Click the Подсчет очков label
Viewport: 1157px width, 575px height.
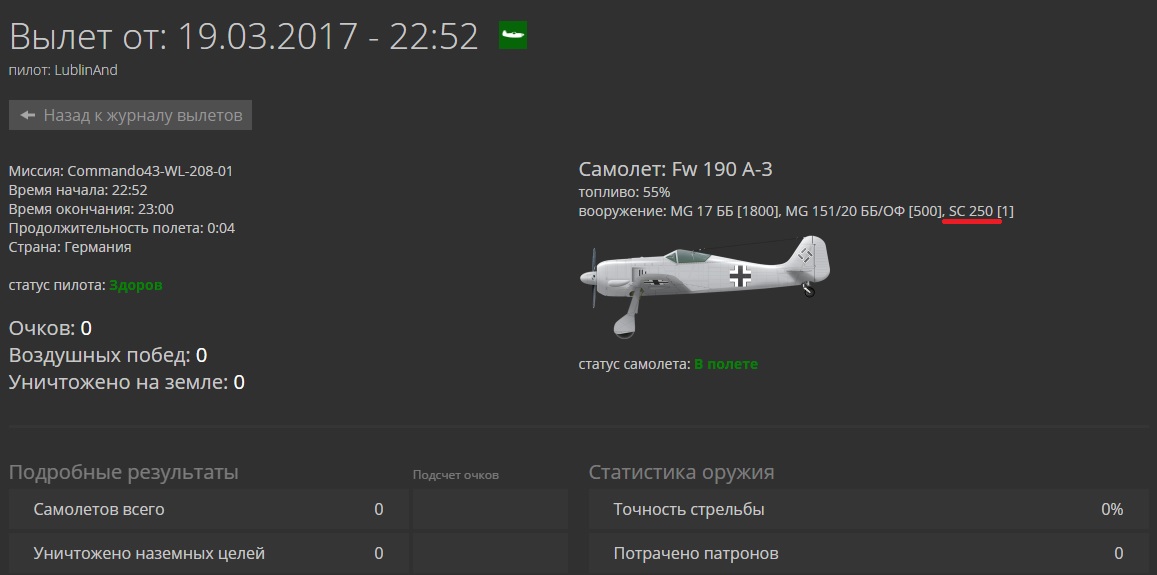(456, 475)
